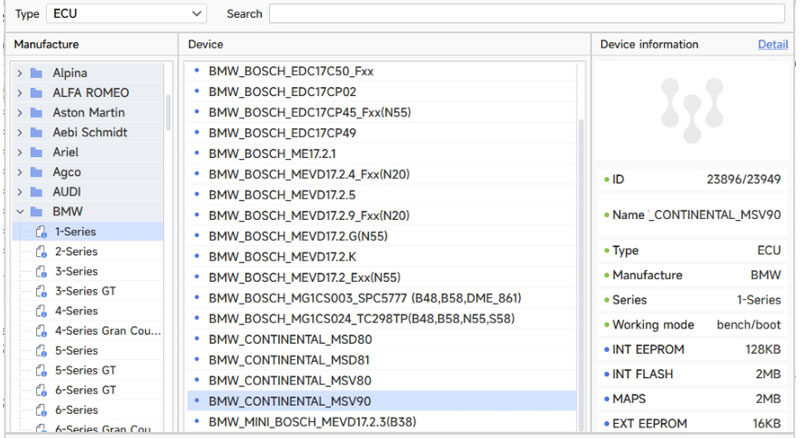Click the 2-Series model icon
Image resolution: width=800 pixels, height=438 pixels.
coord(41,252)
